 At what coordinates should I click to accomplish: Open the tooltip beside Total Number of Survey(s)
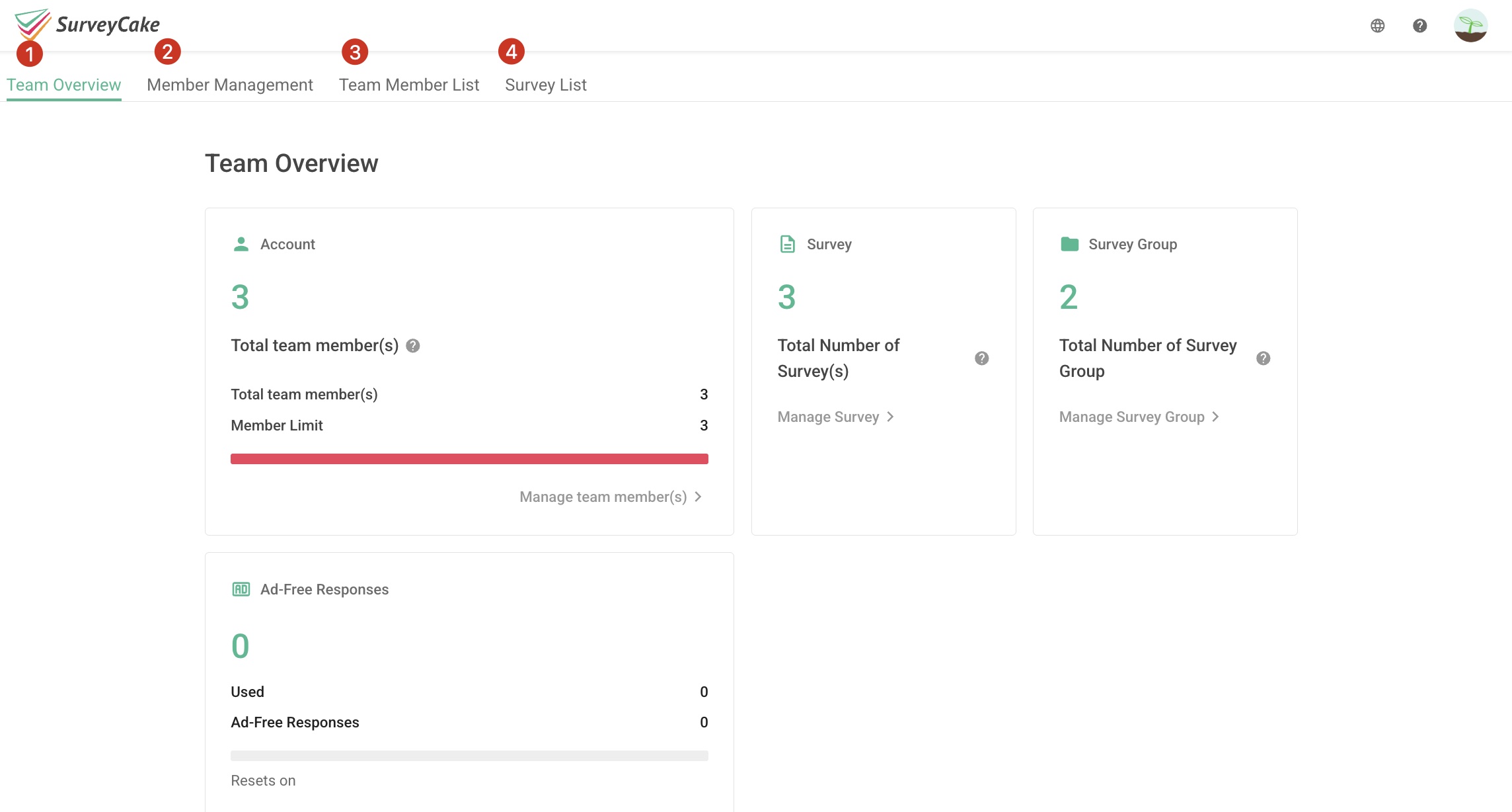pyautogui.click(x=981, y=358)
